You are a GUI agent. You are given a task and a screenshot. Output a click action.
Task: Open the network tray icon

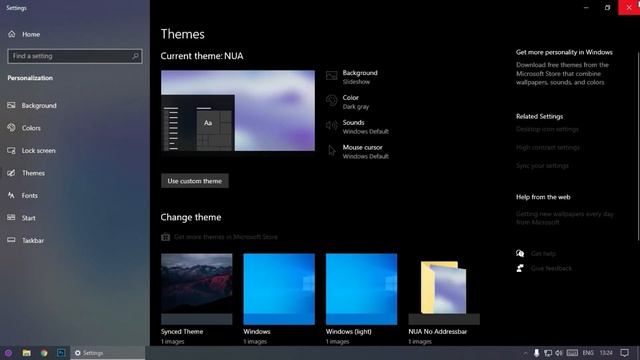pos(548,353)
